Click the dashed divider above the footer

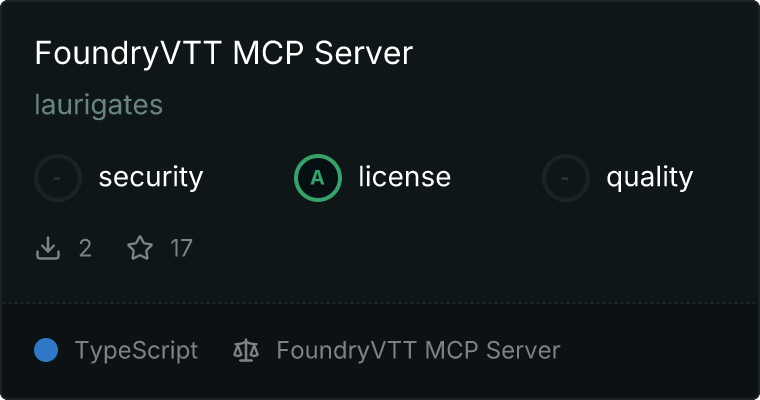[380, 303]
